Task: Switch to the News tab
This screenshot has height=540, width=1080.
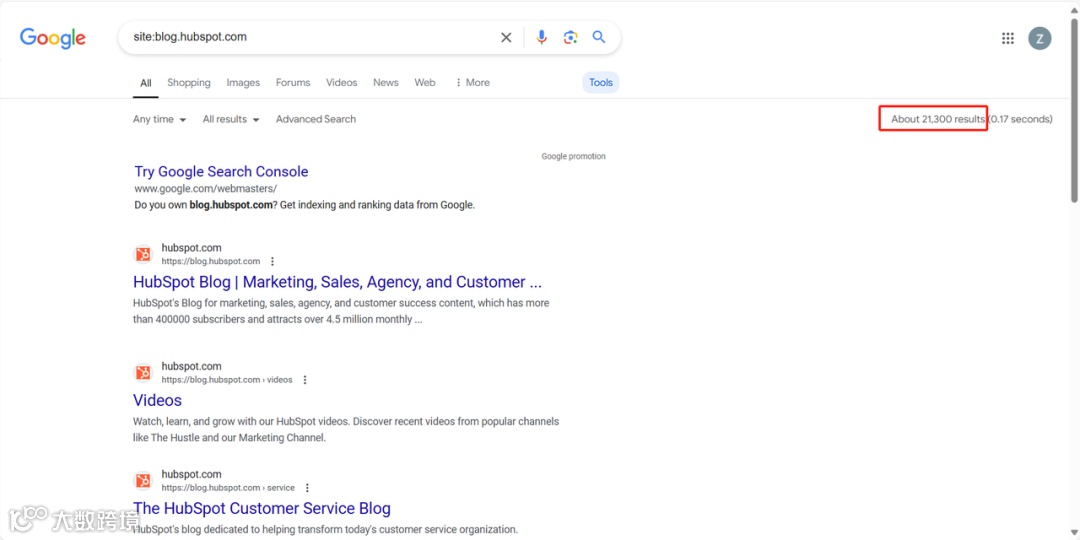Action: click(x=386, y=83)
